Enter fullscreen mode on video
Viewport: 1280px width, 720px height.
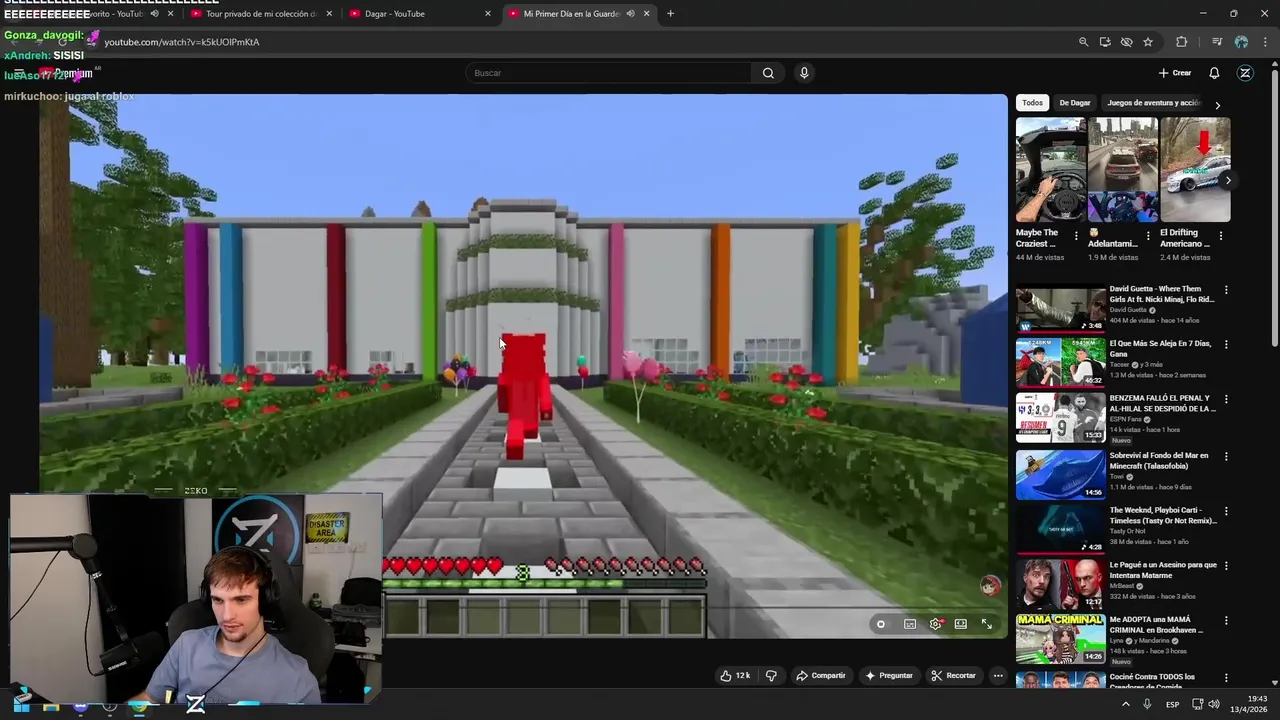pos(987,624)
